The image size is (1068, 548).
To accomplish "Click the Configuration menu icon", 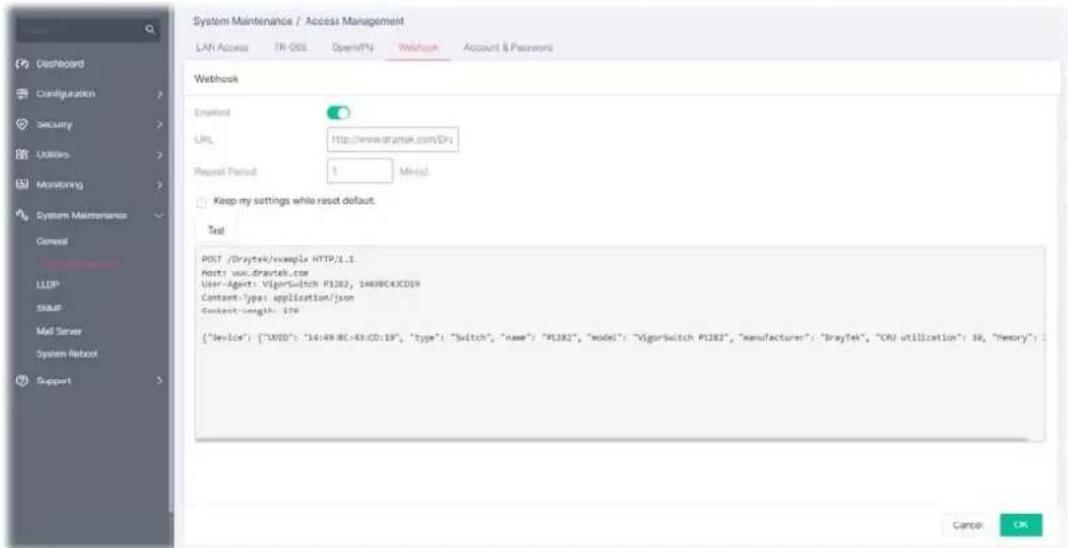I will point(20,94).
